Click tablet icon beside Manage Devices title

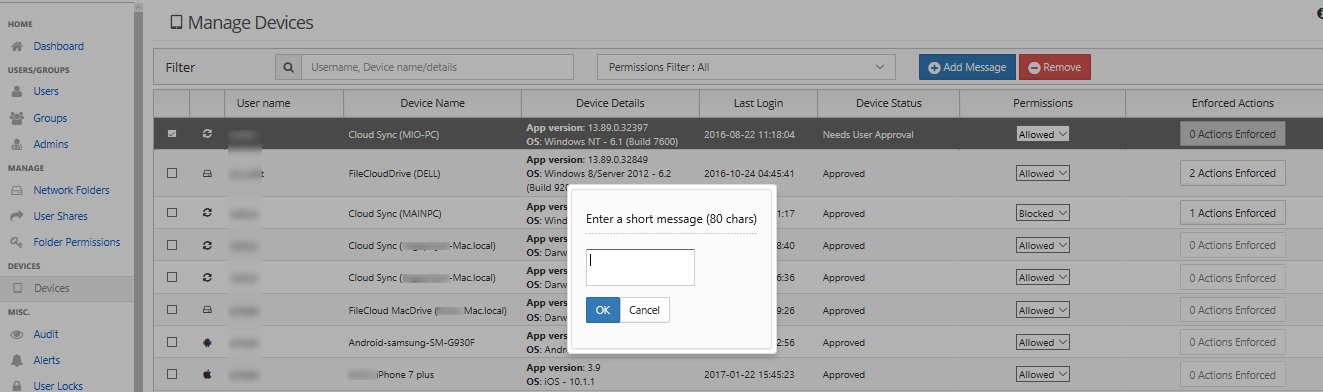176,22
